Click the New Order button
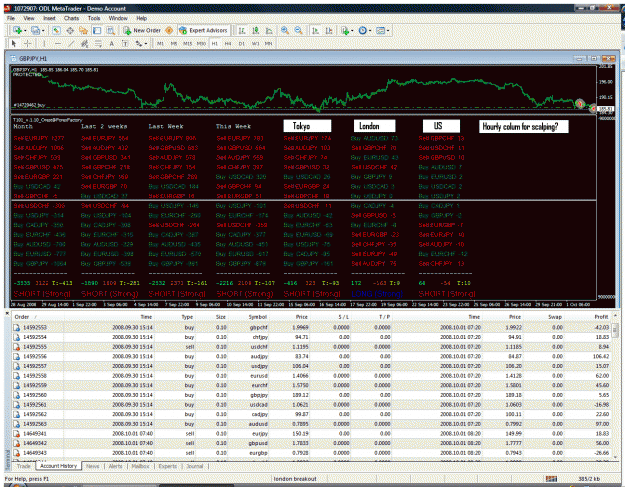Image resolution: width=625 pixels, height=487 pixels. tap(142, 30)
